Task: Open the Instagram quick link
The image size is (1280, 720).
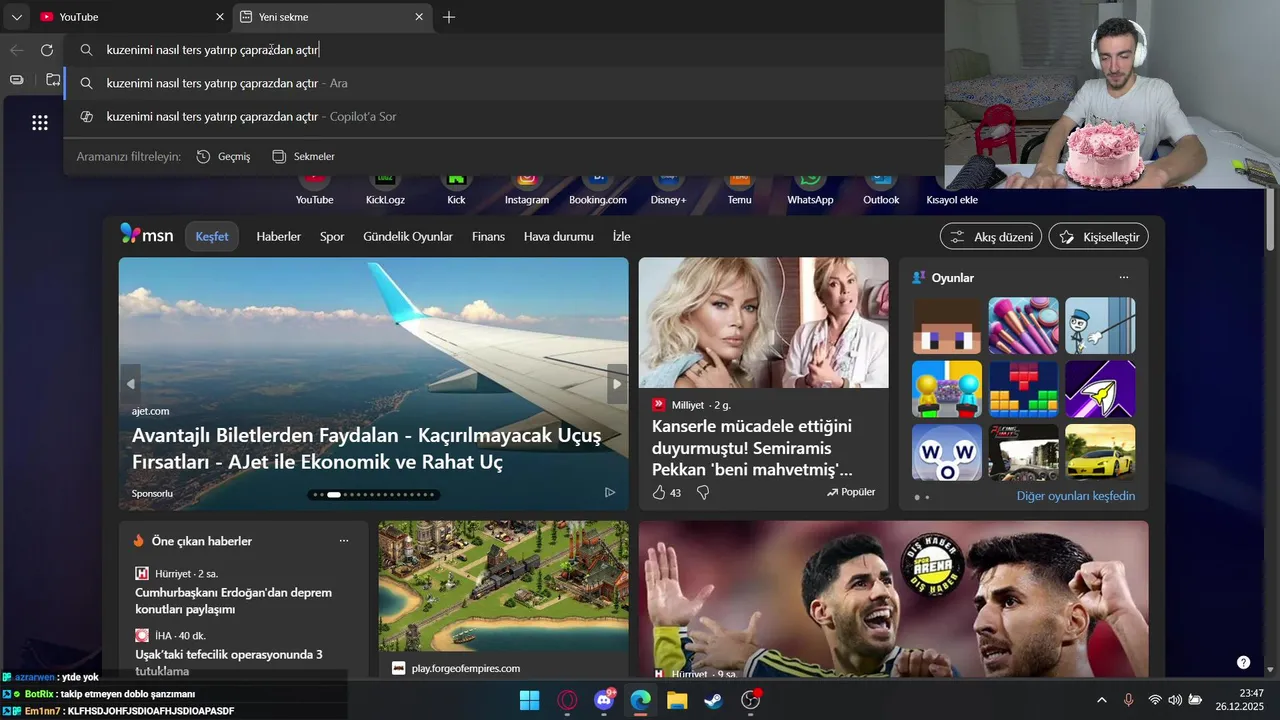Action: point(527,188)
